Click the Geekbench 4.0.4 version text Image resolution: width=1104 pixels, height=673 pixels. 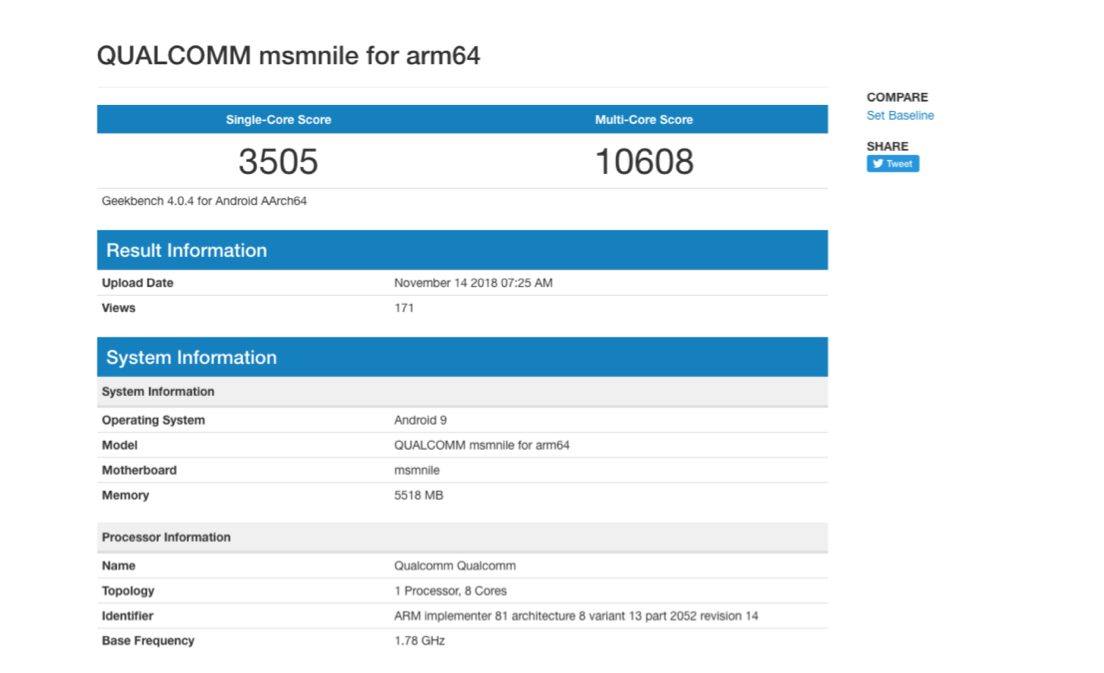(x=204, y=201)
